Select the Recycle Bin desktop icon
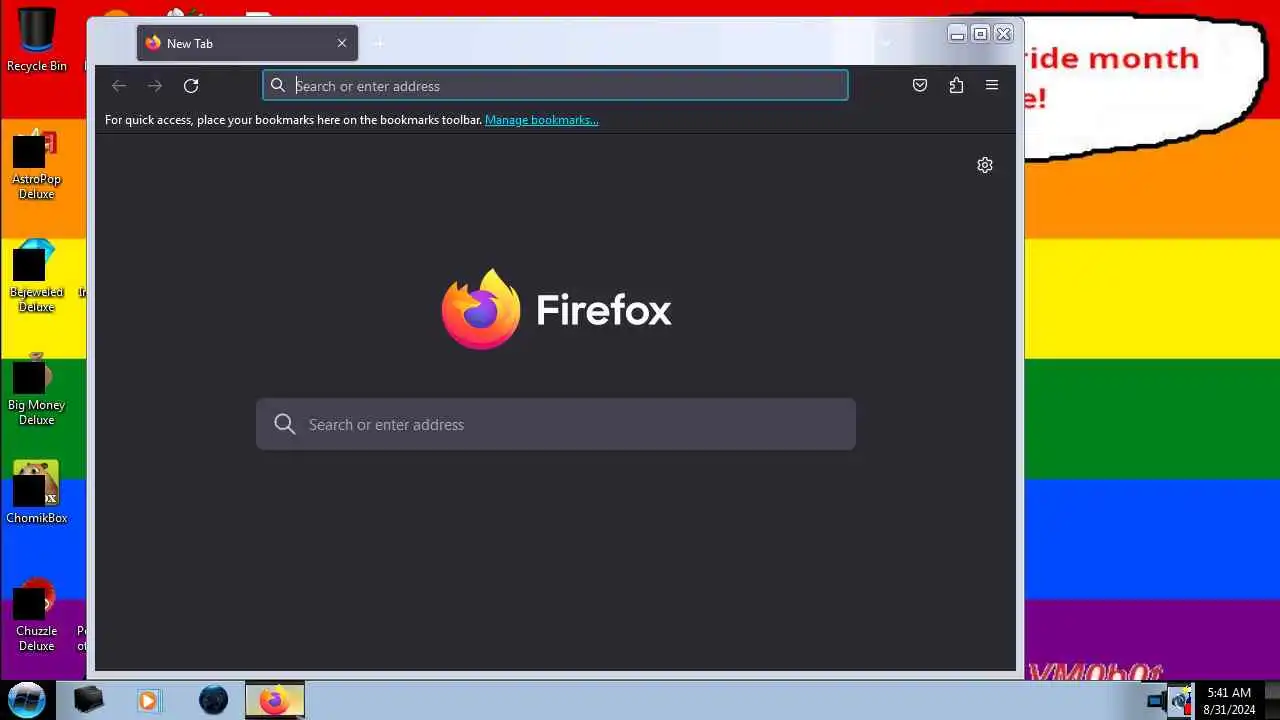The height and width of the screenshot is (720, 1280). point(37,40)
